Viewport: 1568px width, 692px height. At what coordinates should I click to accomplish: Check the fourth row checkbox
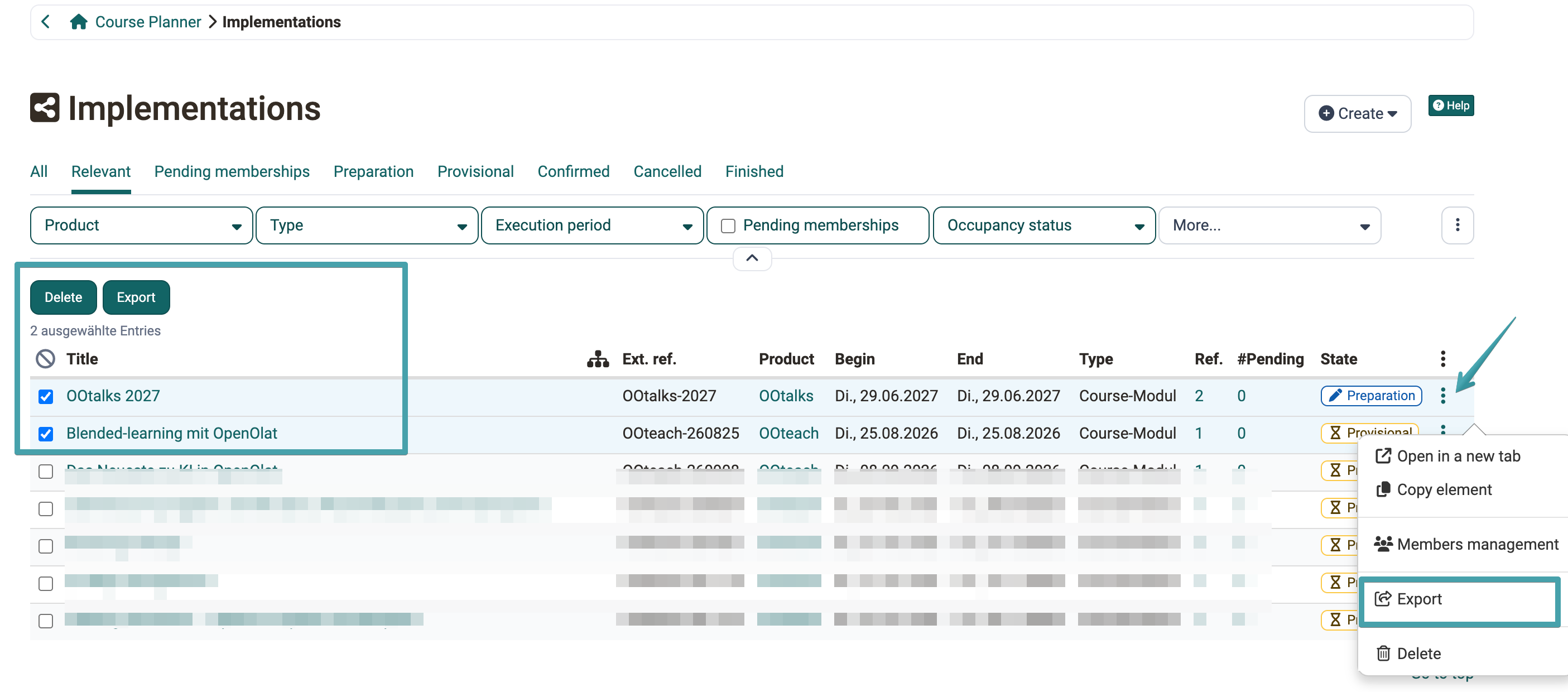46,509
